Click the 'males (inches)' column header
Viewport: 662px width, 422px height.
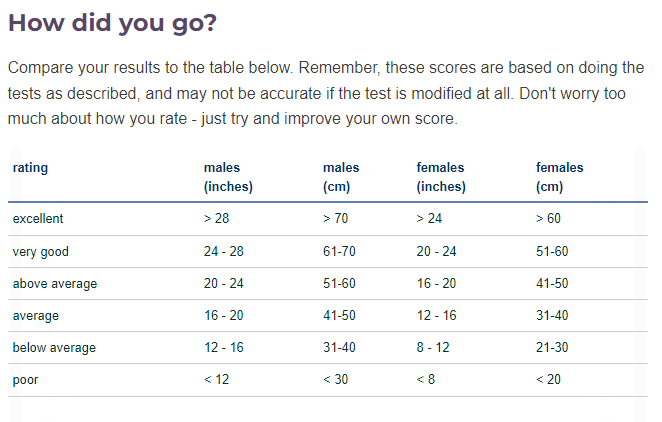click(228, 177)
